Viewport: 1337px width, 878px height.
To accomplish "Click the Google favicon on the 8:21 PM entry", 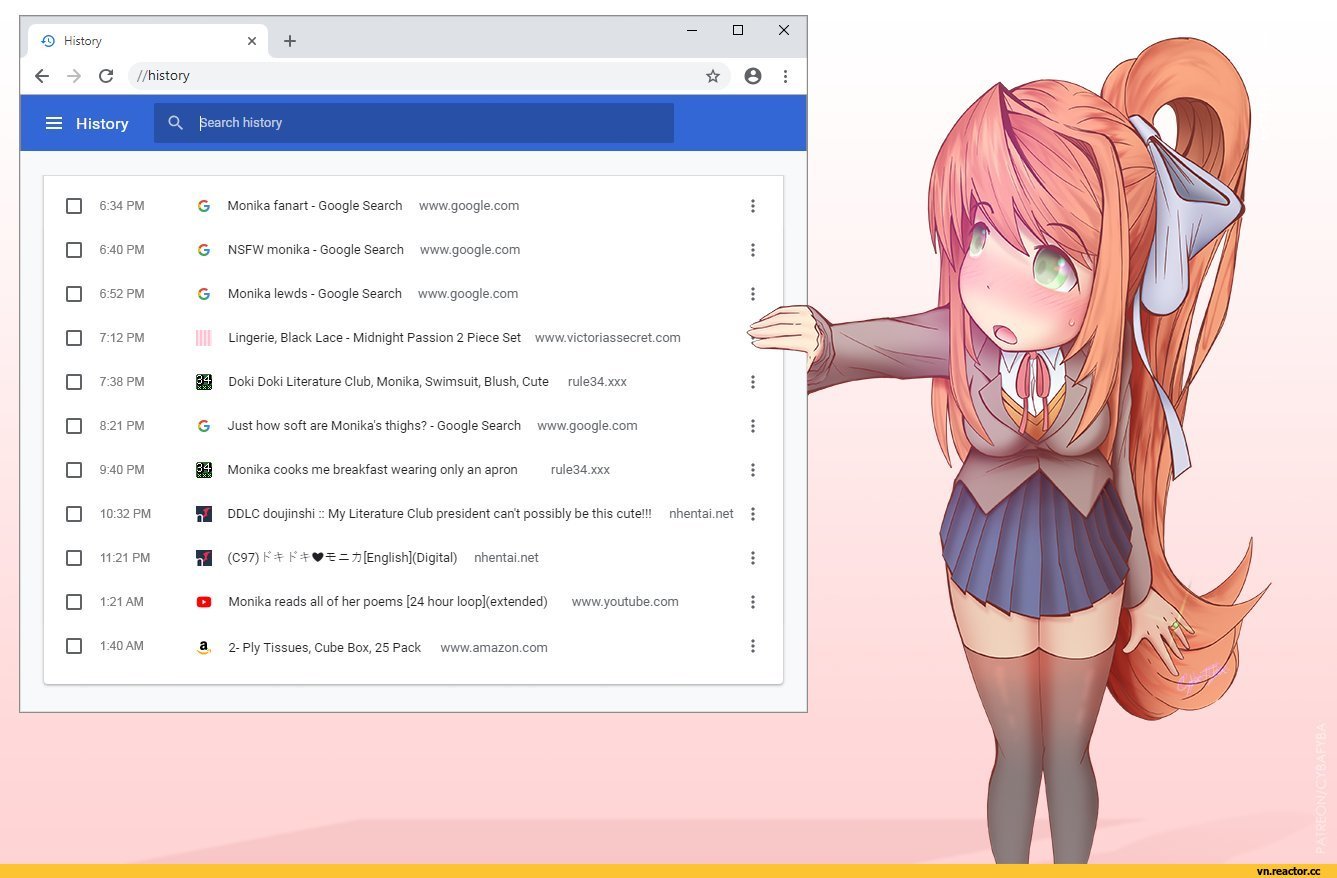I will point(204,426).
